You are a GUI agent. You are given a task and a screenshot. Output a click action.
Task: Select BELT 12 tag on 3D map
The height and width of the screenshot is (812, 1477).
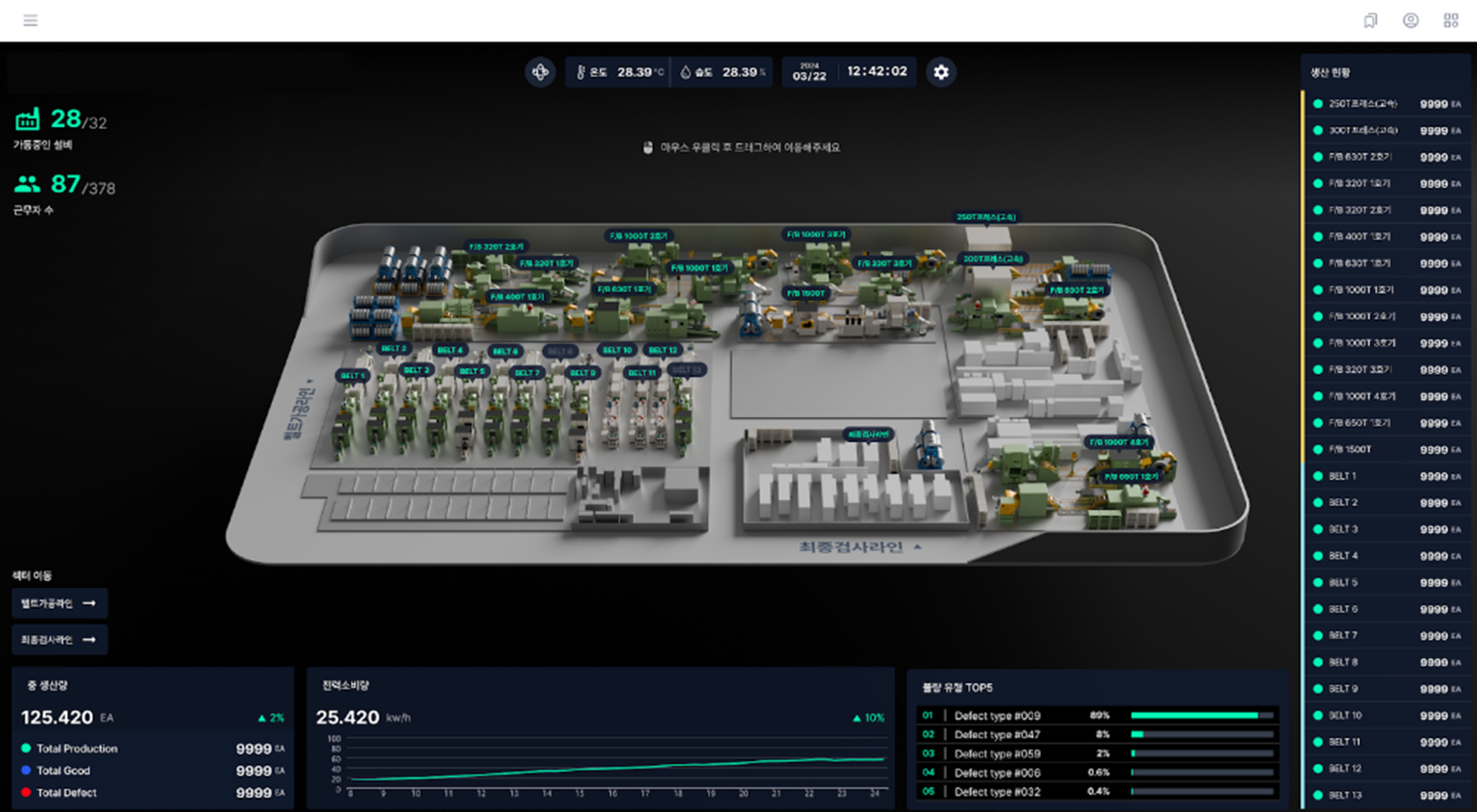pyautogui.click(x=662, y=350)
